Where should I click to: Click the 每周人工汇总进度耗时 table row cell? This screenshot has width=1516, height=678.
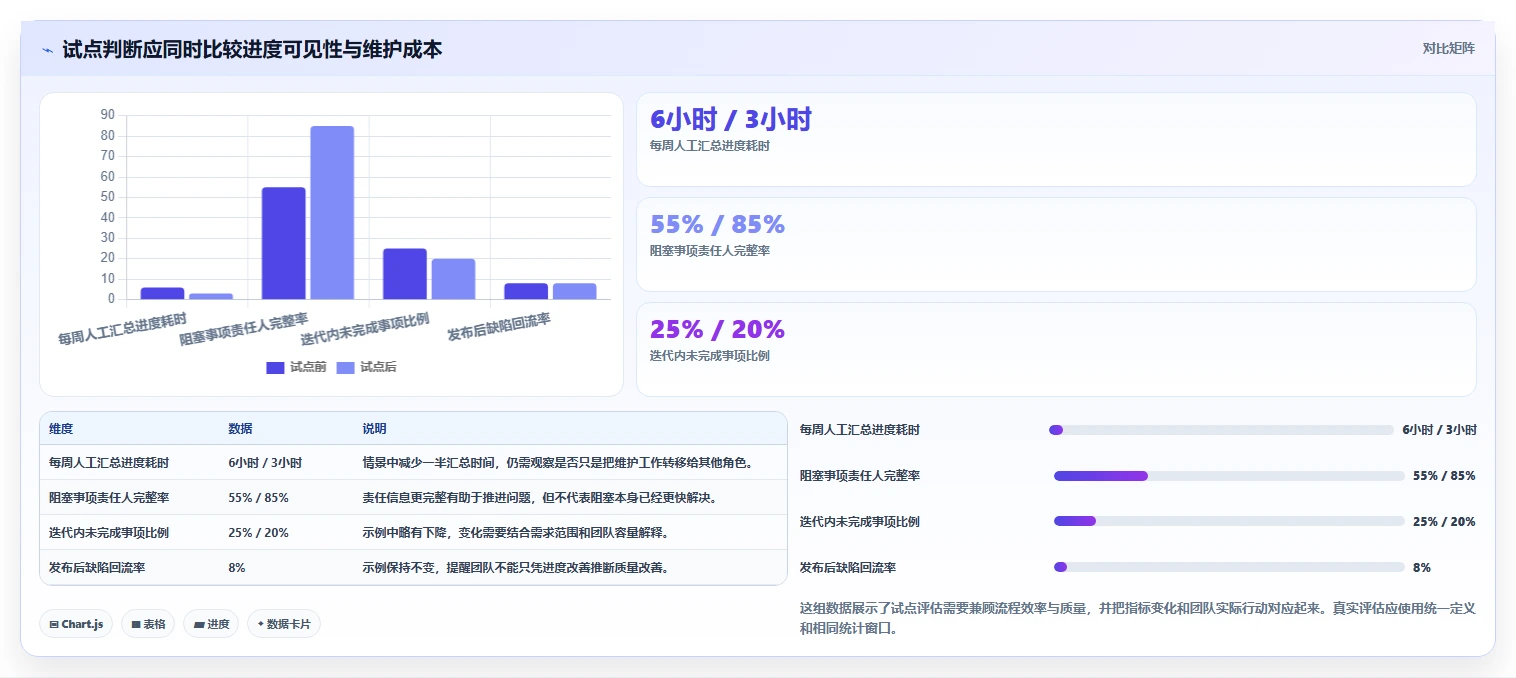[109, 463]
